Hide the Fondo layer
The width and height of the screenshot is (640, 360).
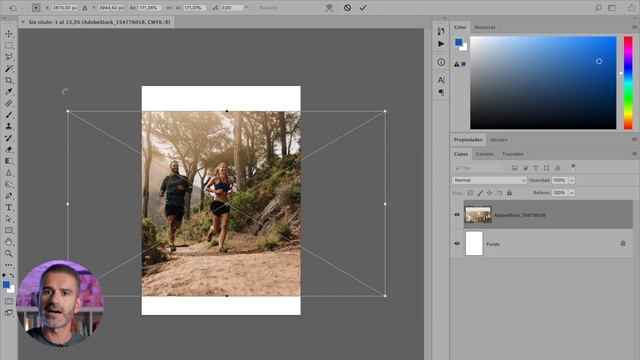coord(457,243)
